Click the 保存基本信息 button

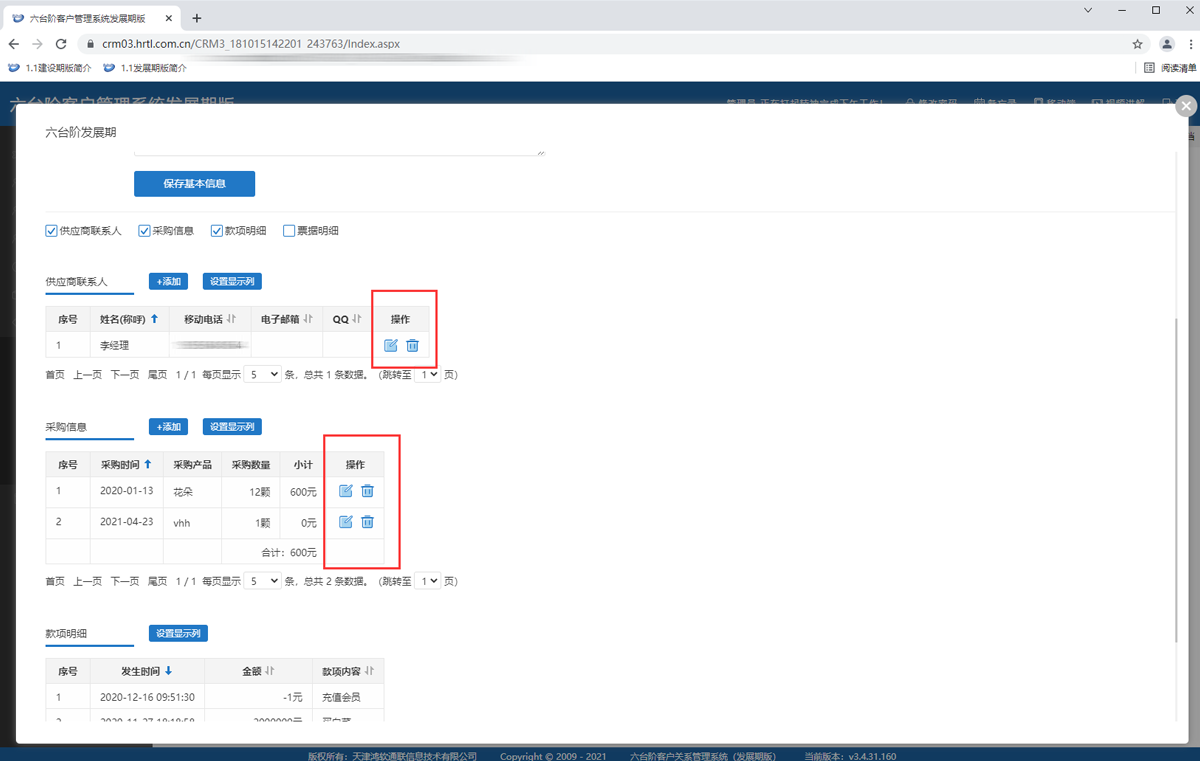(x=194, y=184)
